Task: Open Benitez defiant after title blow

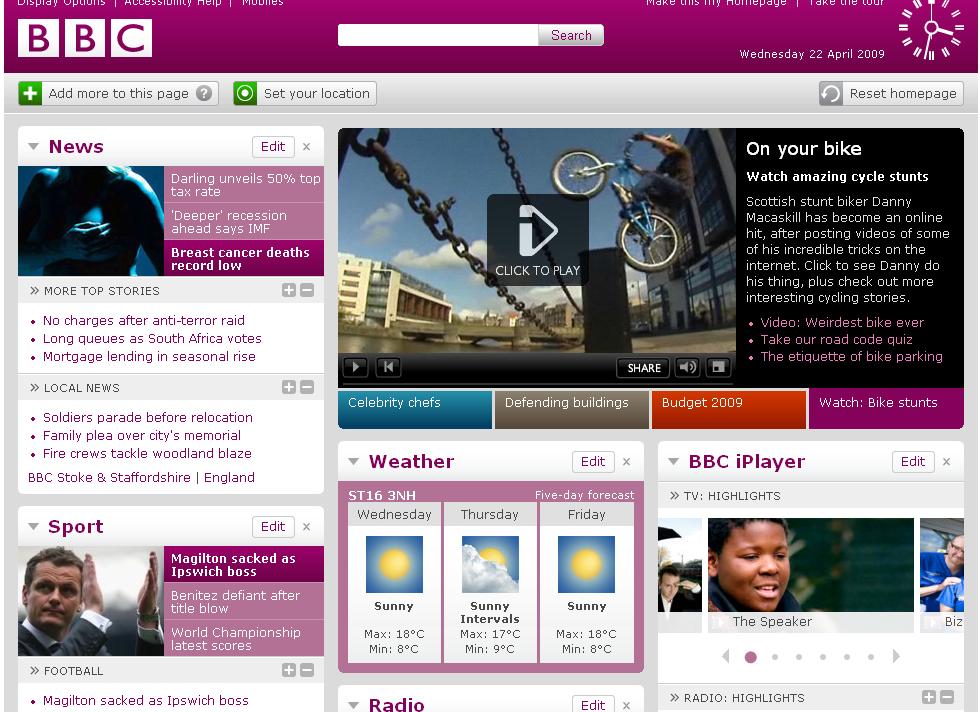Action: [x=244, y=601]
